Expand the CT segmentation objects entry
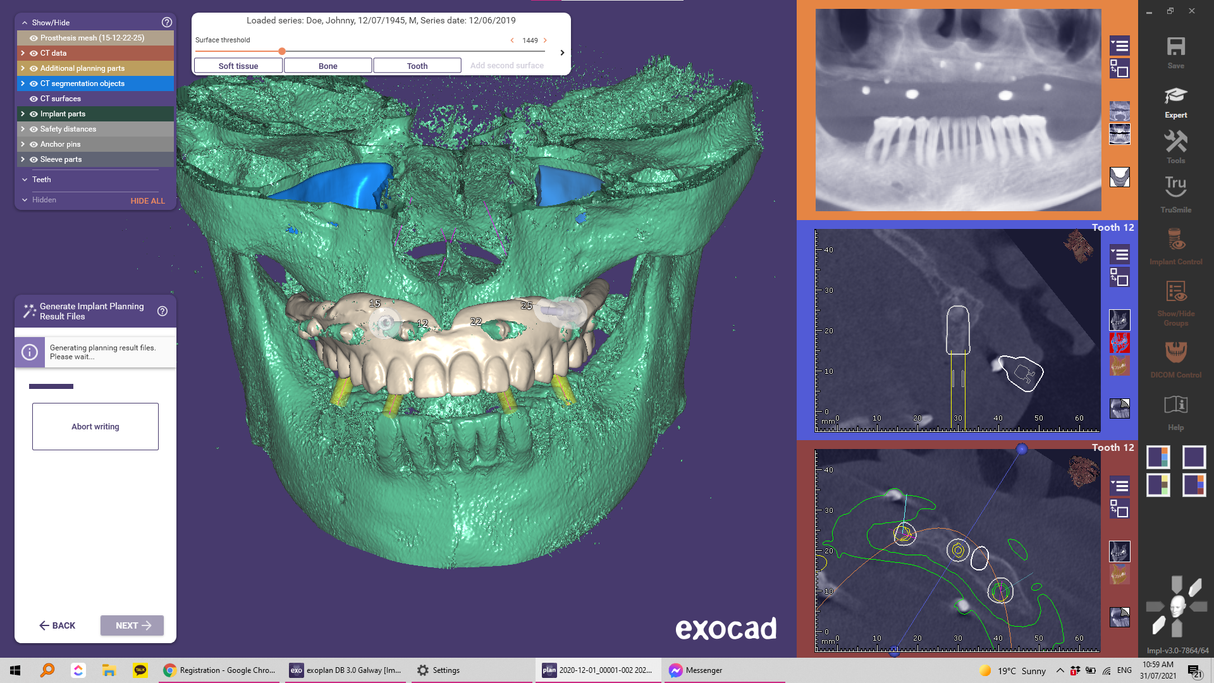The image size is (1214, 683). click(x=22, y=83)
